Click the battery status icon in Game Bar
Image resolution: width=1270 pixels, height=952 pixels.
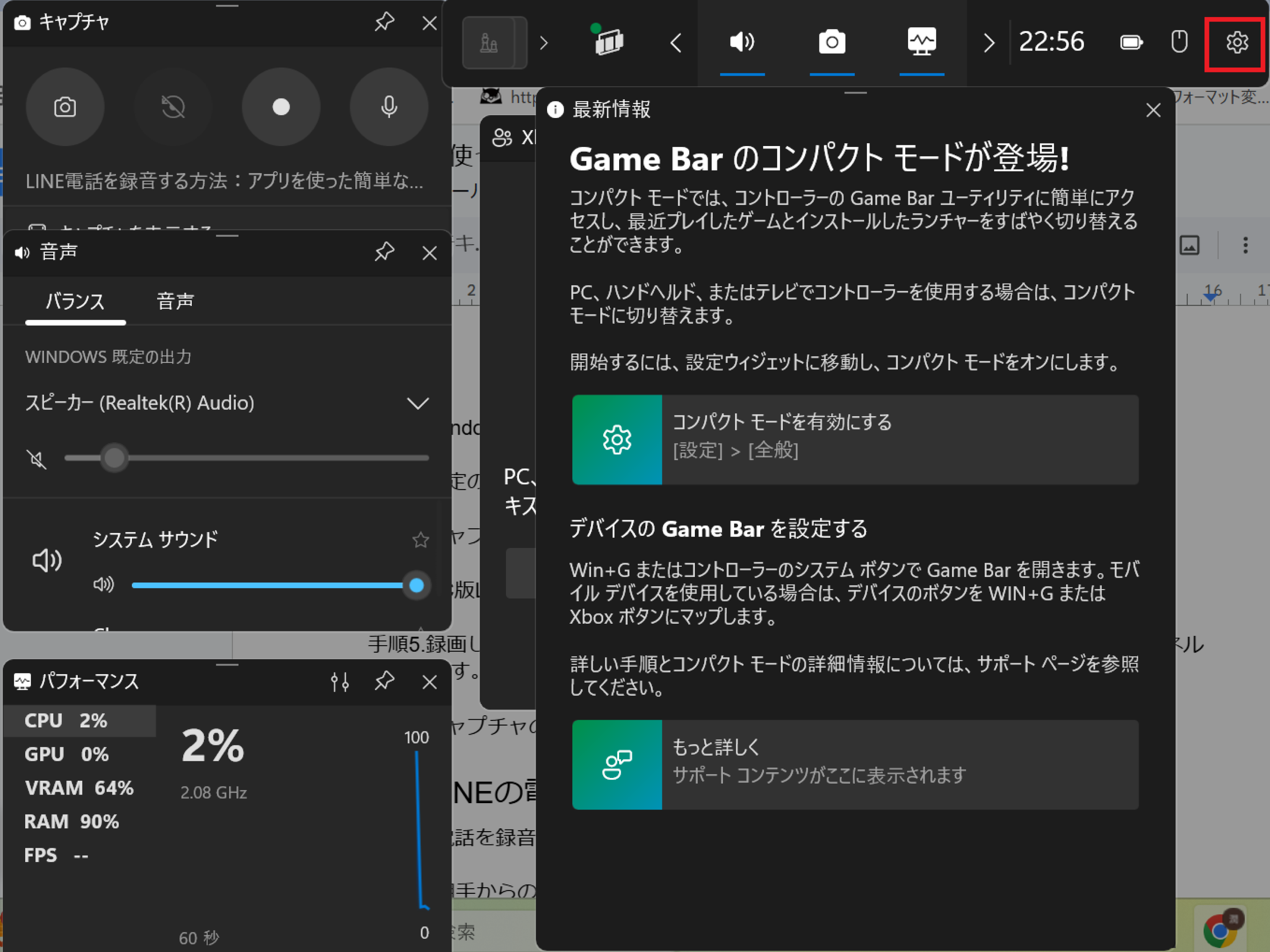1131,42
